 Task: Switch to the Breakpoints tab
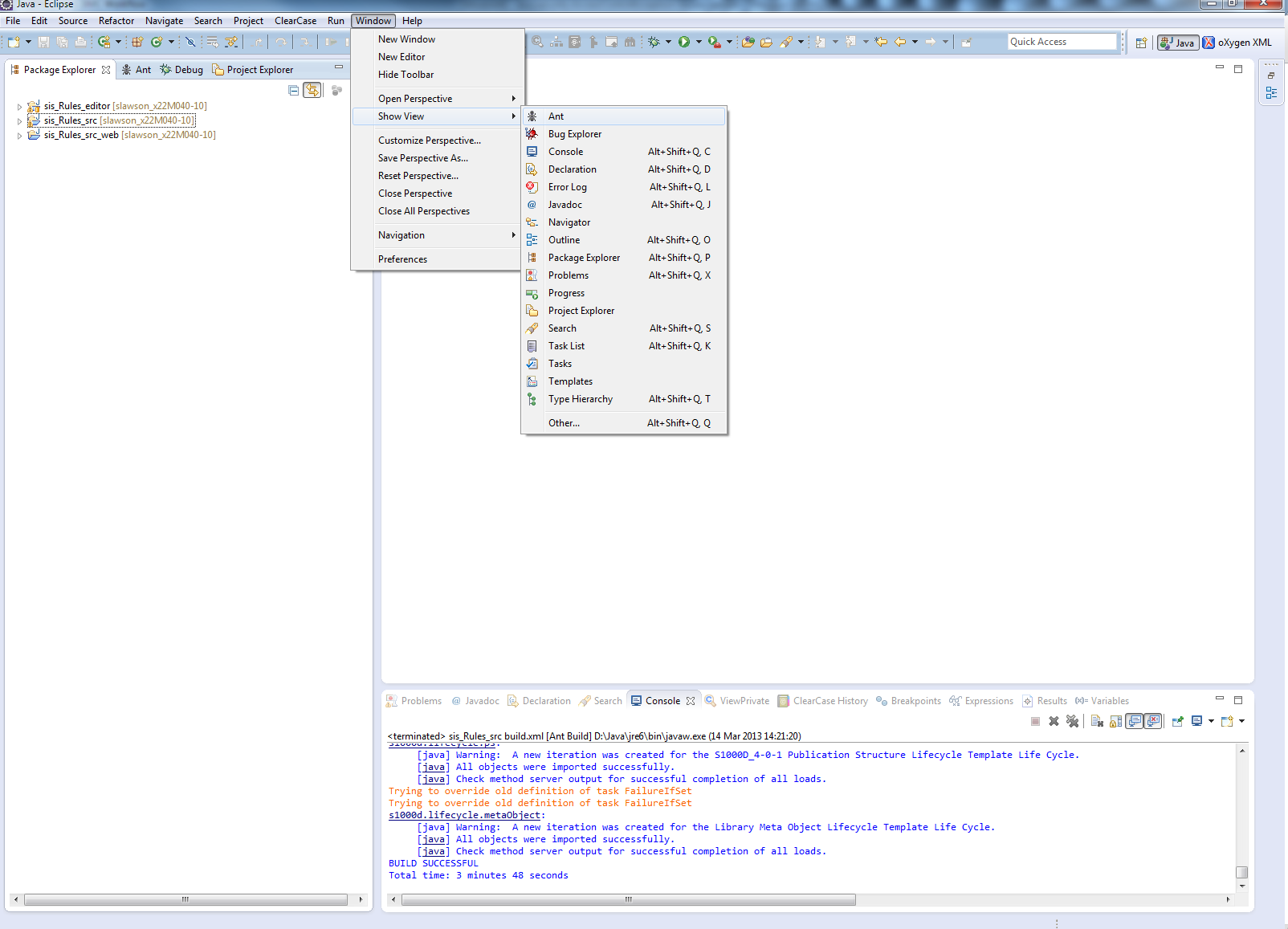click(x=908, y=701)
